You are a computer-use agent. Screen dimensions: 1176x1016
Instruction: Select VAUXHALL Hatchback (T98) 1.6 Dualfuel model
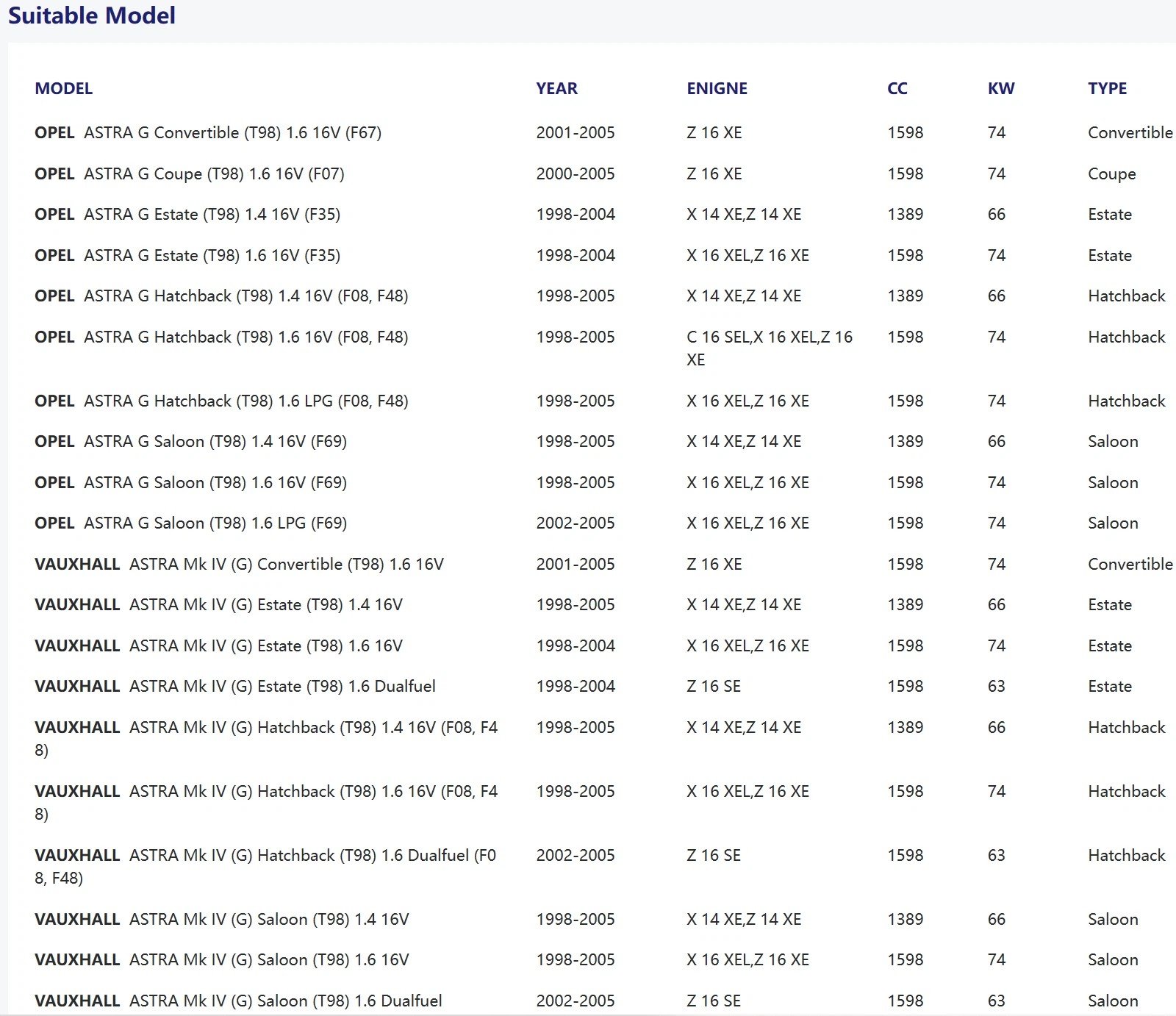[265, 867]
